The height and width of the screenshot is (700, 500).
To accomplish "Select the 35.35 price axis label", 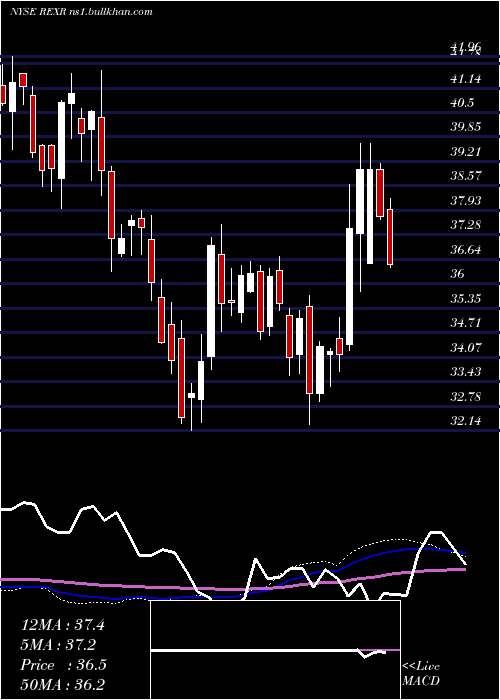I will point(466,298).
